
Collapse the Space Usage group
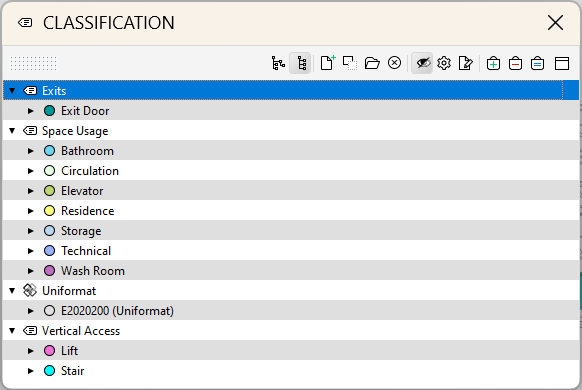click(12, 131)
